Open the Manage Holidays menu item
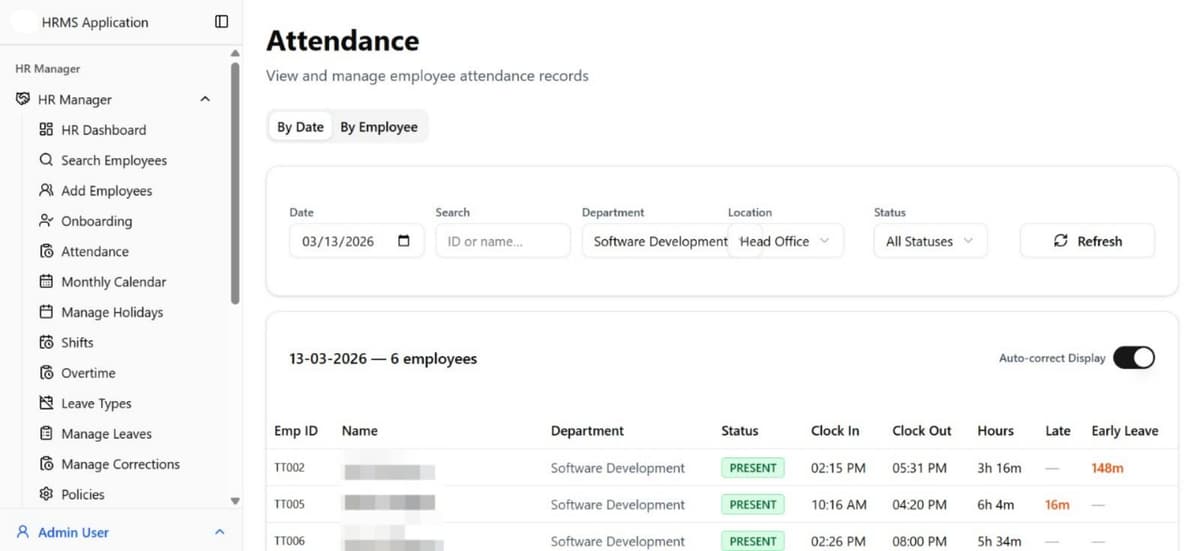Screen dimensions: 1200x551 112,312
